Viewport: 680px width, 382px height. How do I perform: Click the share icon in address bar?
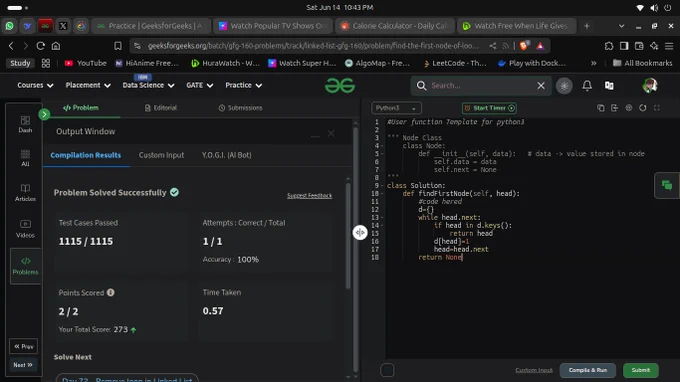pyautogui.click(x=493, y=46)
